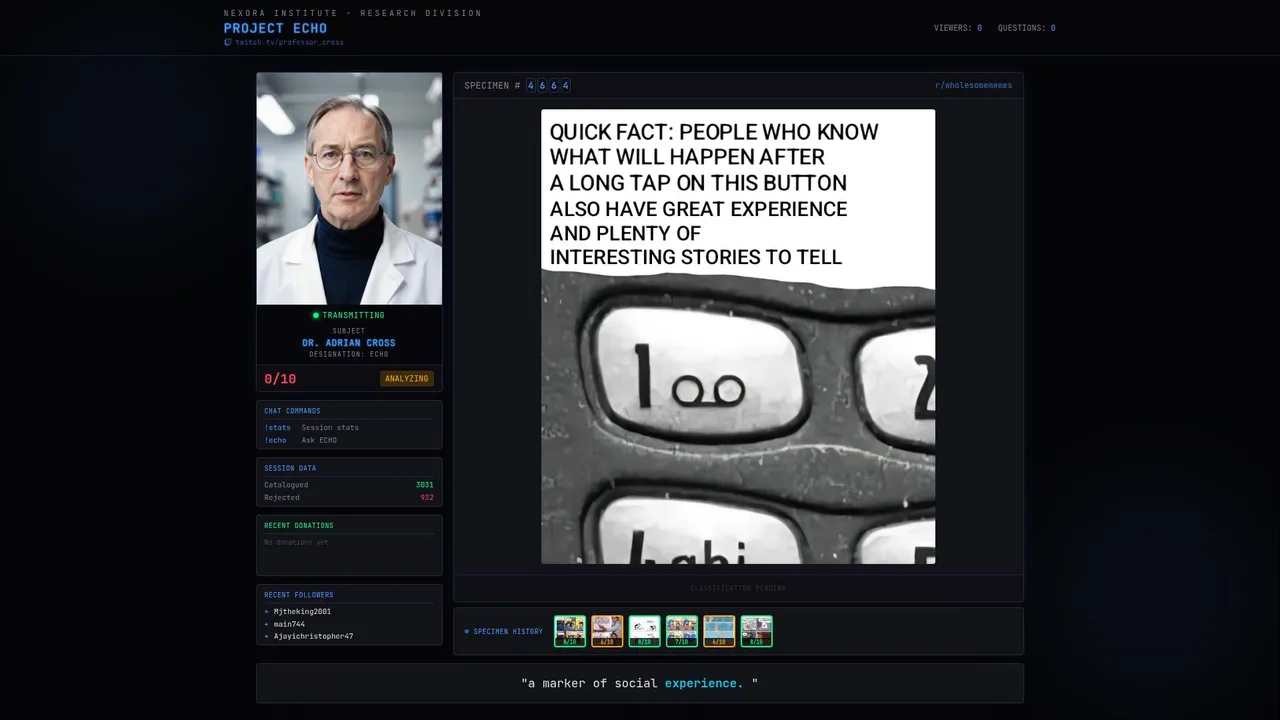Click the meme specimen image
This screenshot has width=1280, height=720.
coord(738,337)
